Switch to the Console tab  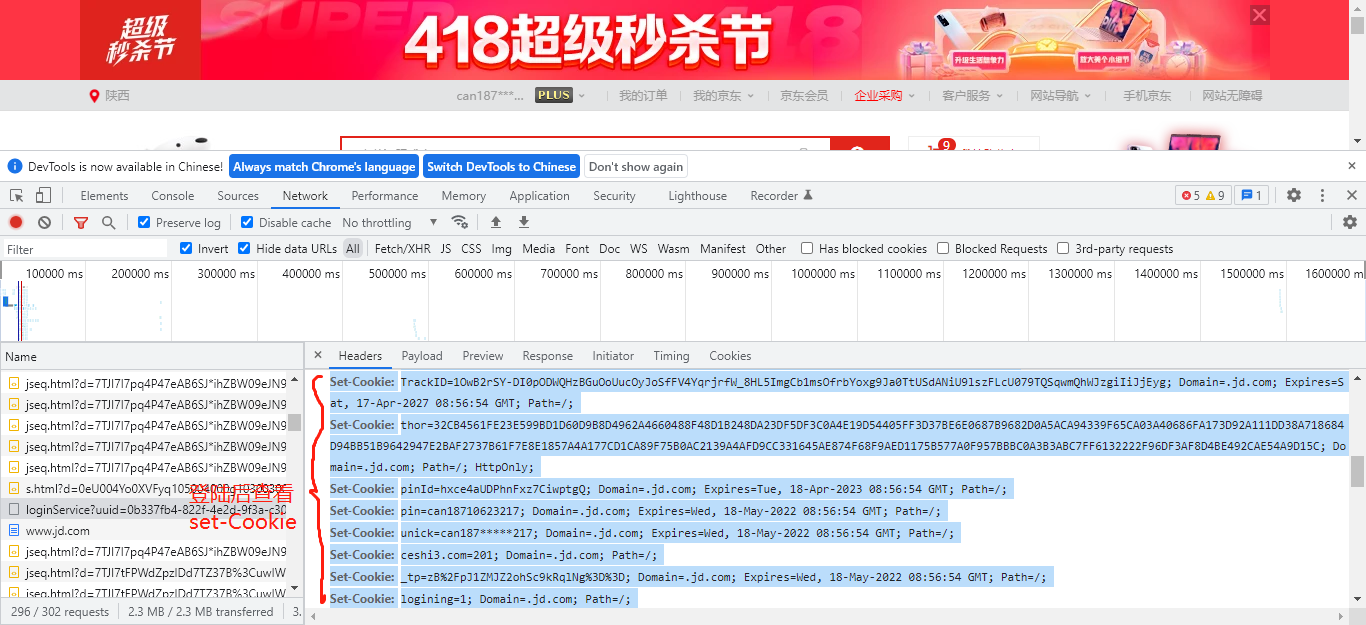coord(173,195)
